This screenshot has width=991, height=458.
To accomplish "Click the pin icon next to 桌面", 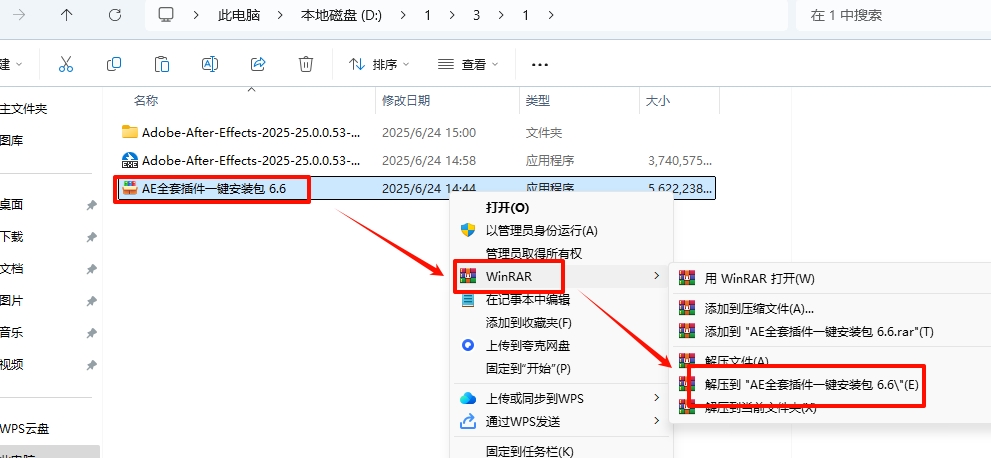I will click(92, 205).
